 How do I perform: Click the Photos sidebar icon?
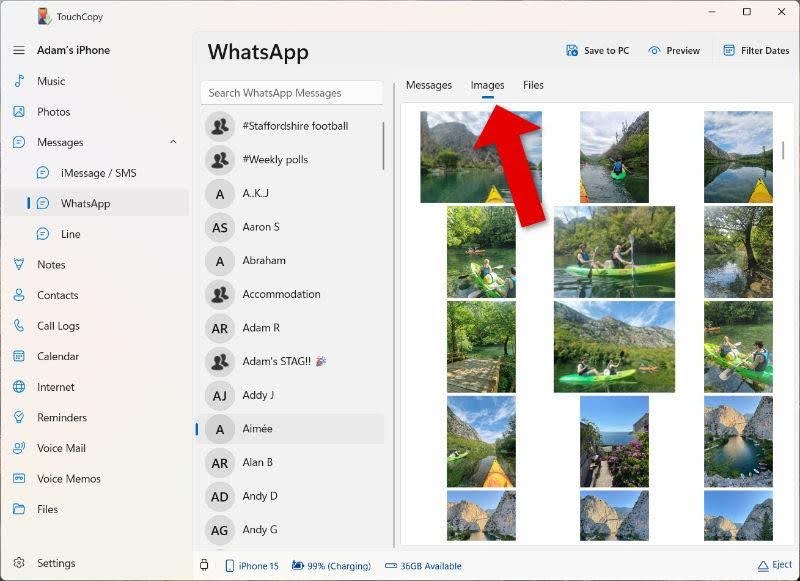19,111
